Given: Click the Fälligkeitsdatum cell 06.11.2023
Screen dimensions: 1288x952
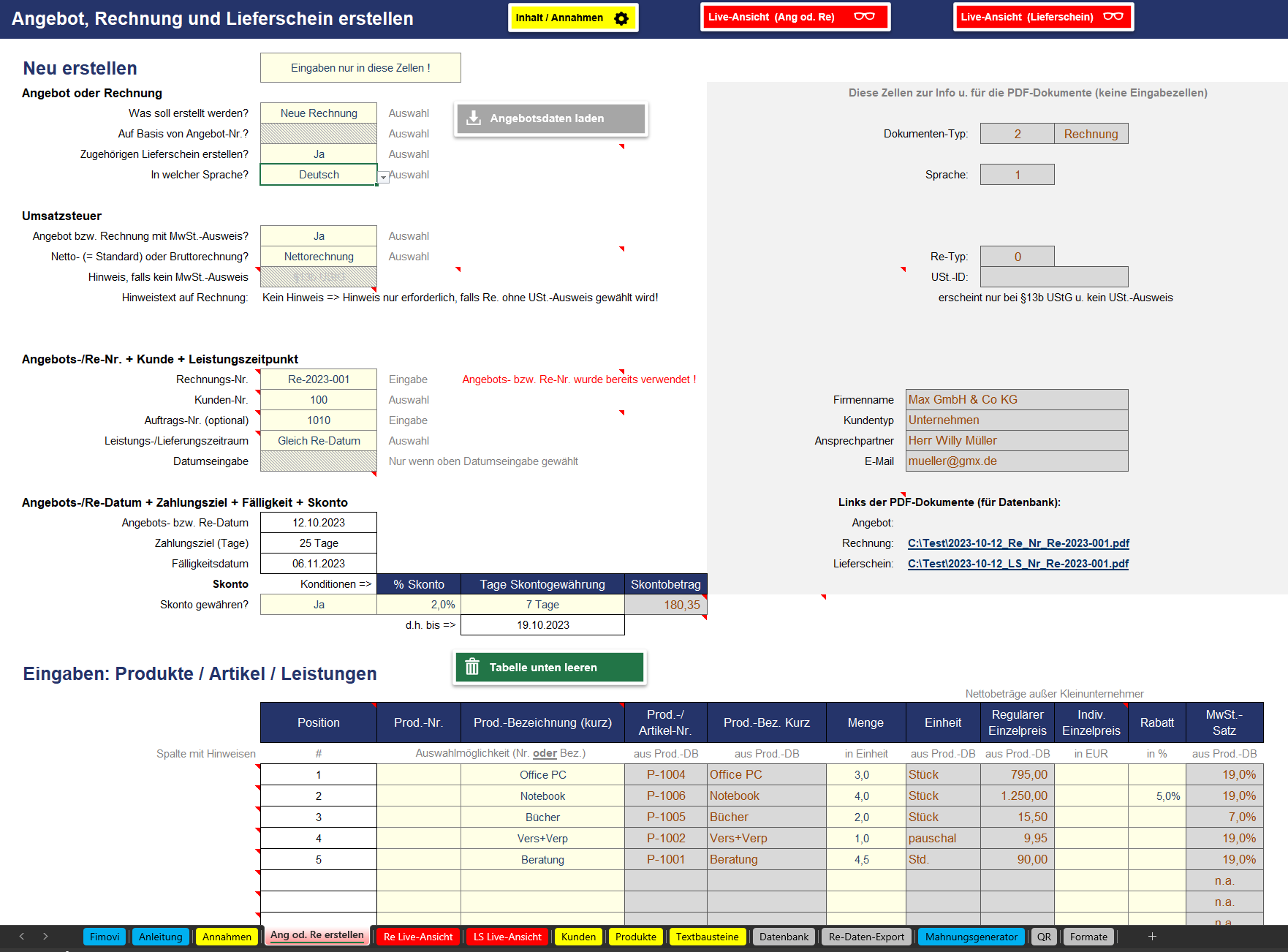Looking at the screenshot, I should (x=319, y=564).
